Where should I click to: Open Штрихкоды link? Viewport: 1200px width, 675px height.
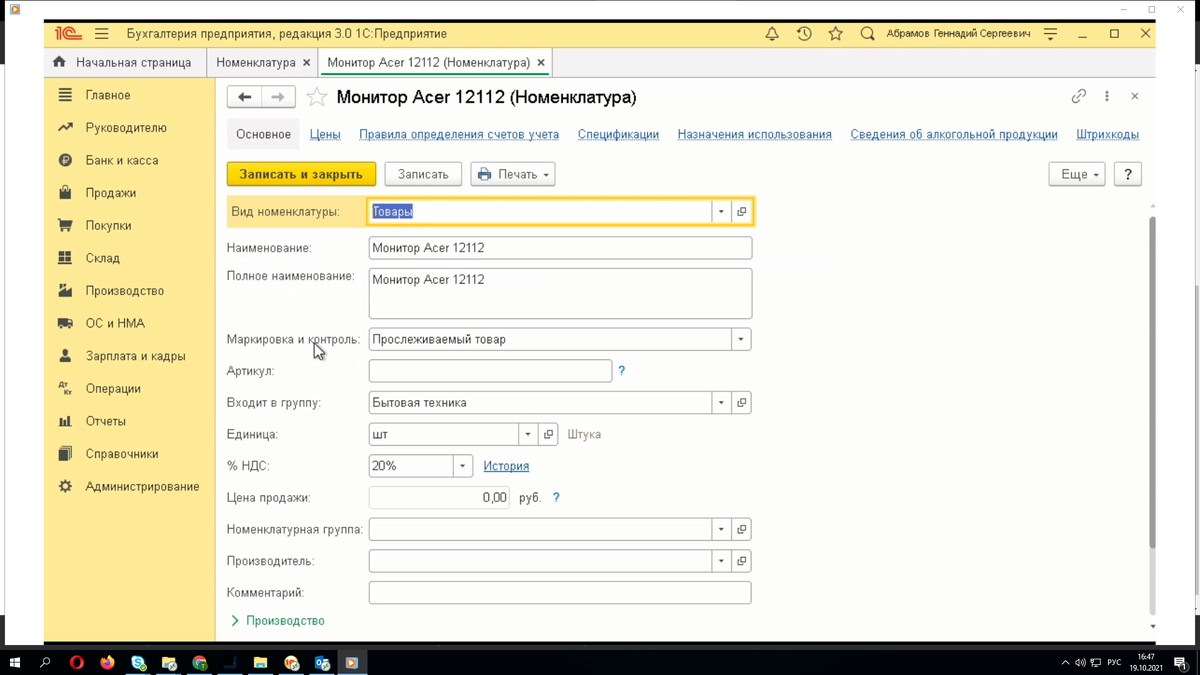coord(1108,134)
